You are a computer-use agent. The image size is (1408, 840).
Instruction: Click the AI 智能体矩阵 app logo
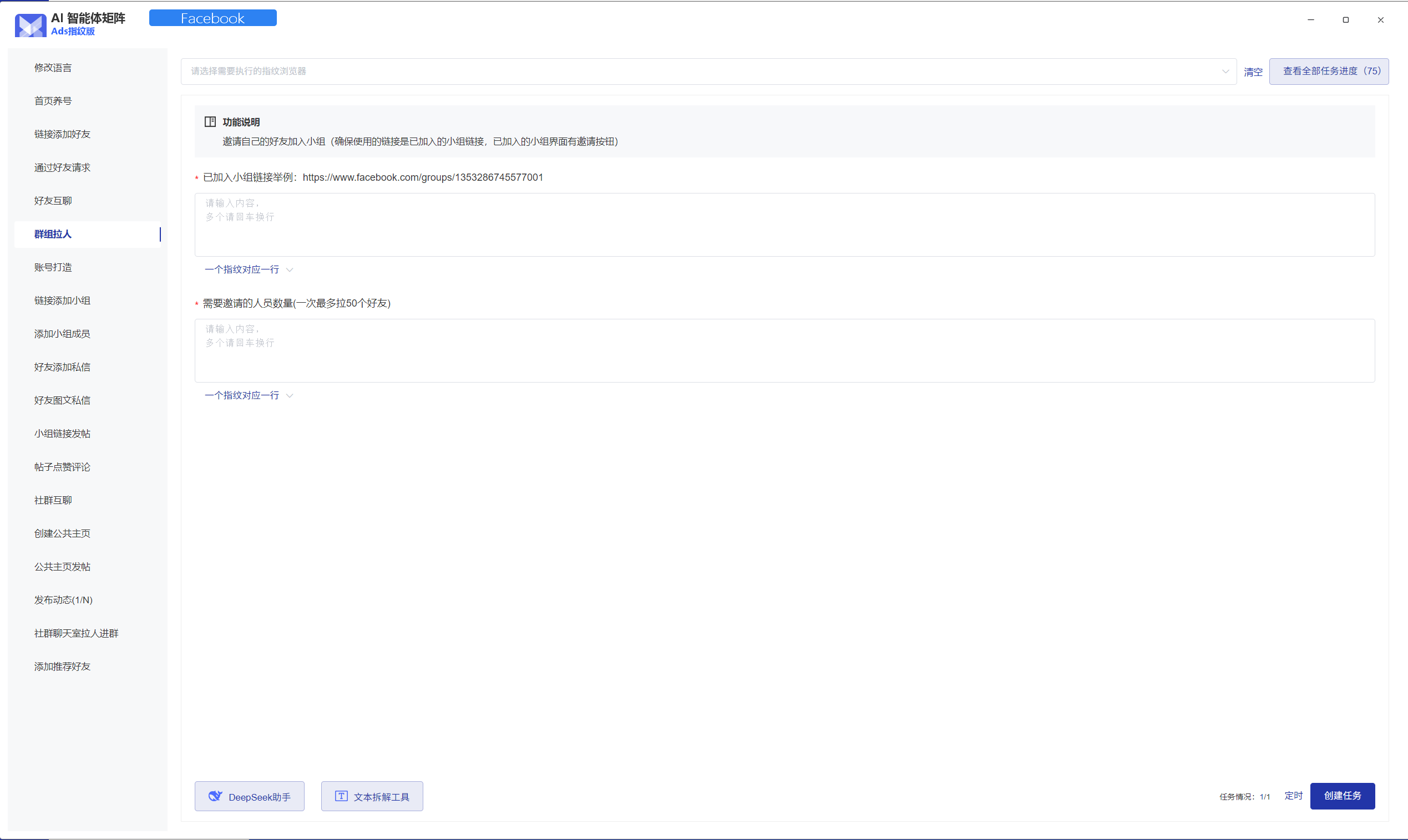[30, 25]
